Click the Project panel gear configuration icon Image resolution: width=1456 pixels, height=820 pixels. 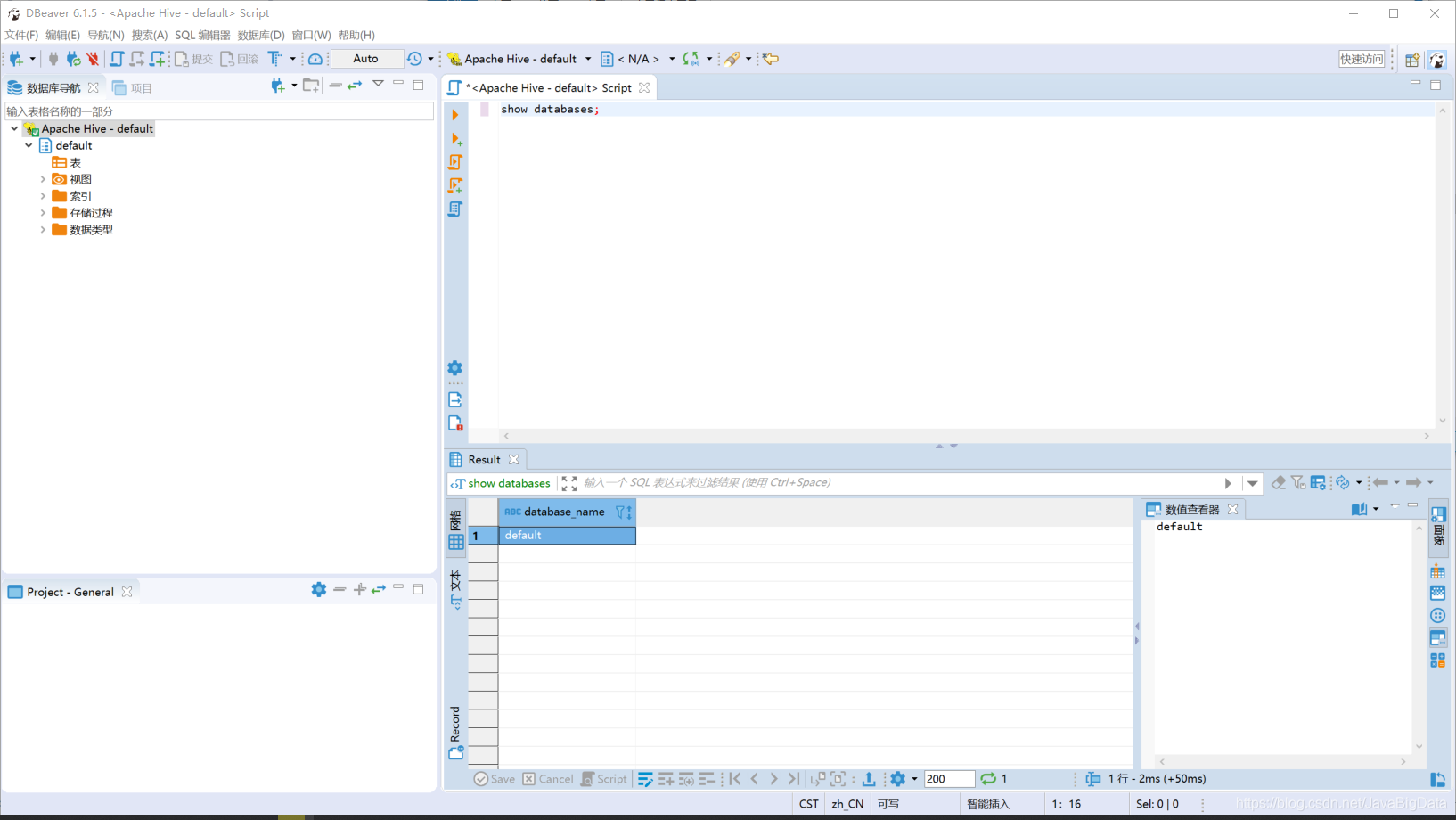pos(319,589)
